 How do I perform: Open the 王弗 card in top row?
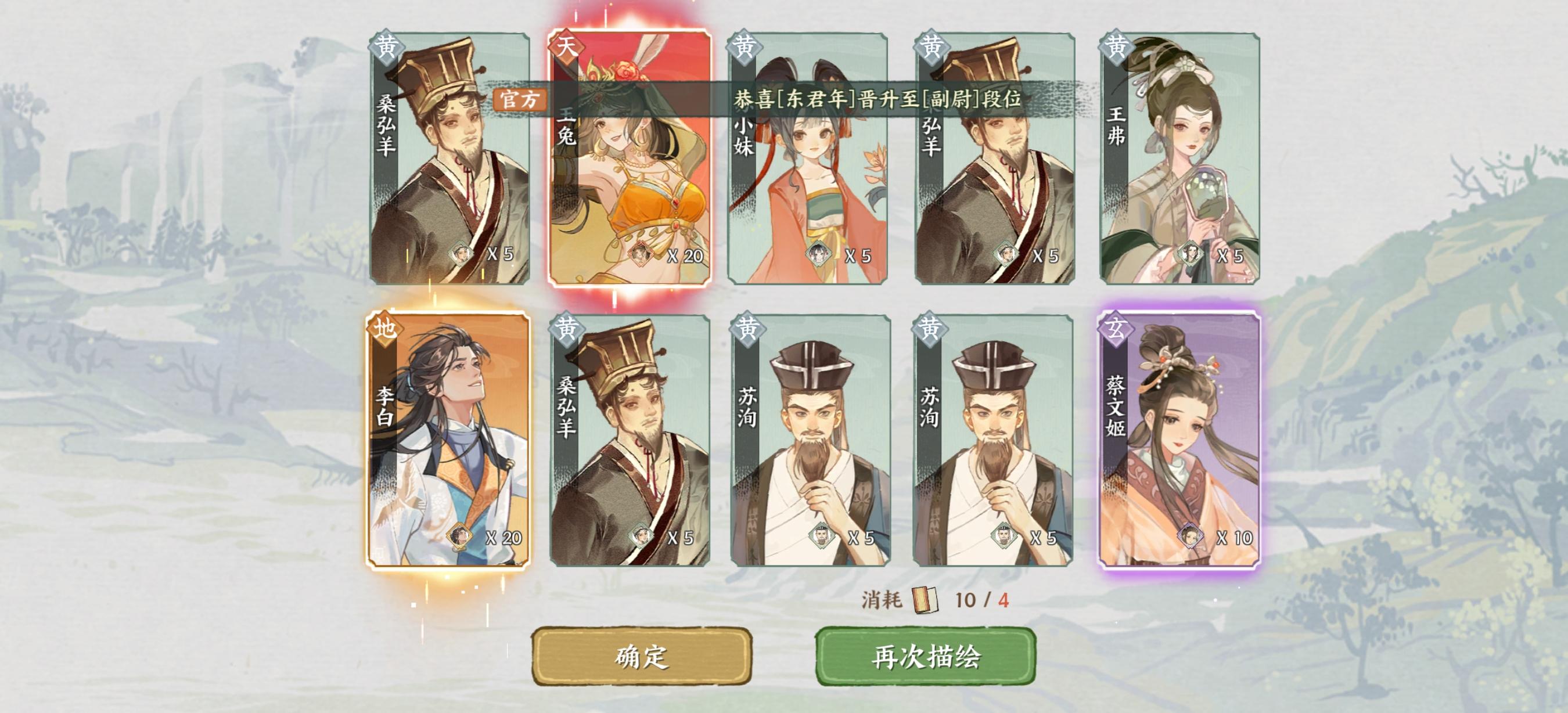(x=1179, y=158)
